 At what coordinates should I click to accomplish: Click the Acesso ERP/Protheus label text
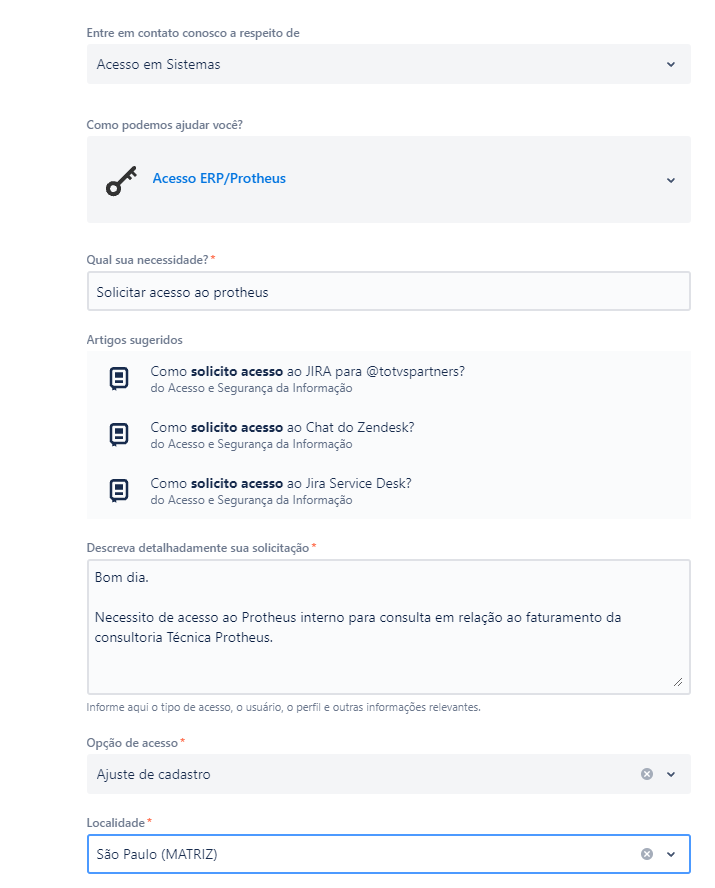[219, 179]
